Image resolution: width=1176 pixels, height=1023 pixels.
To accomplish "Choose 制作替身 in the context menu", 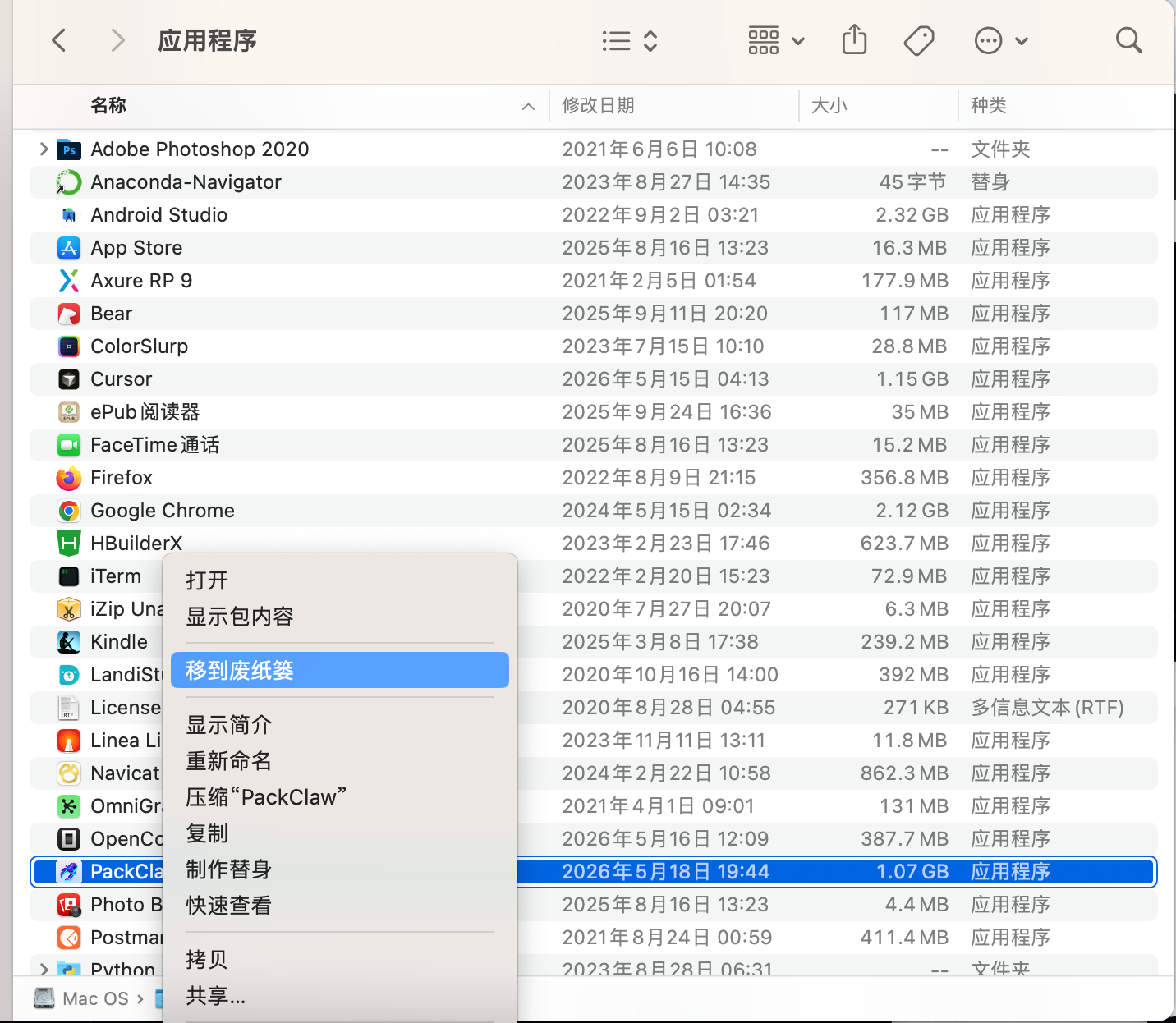I will click(340, 869).
